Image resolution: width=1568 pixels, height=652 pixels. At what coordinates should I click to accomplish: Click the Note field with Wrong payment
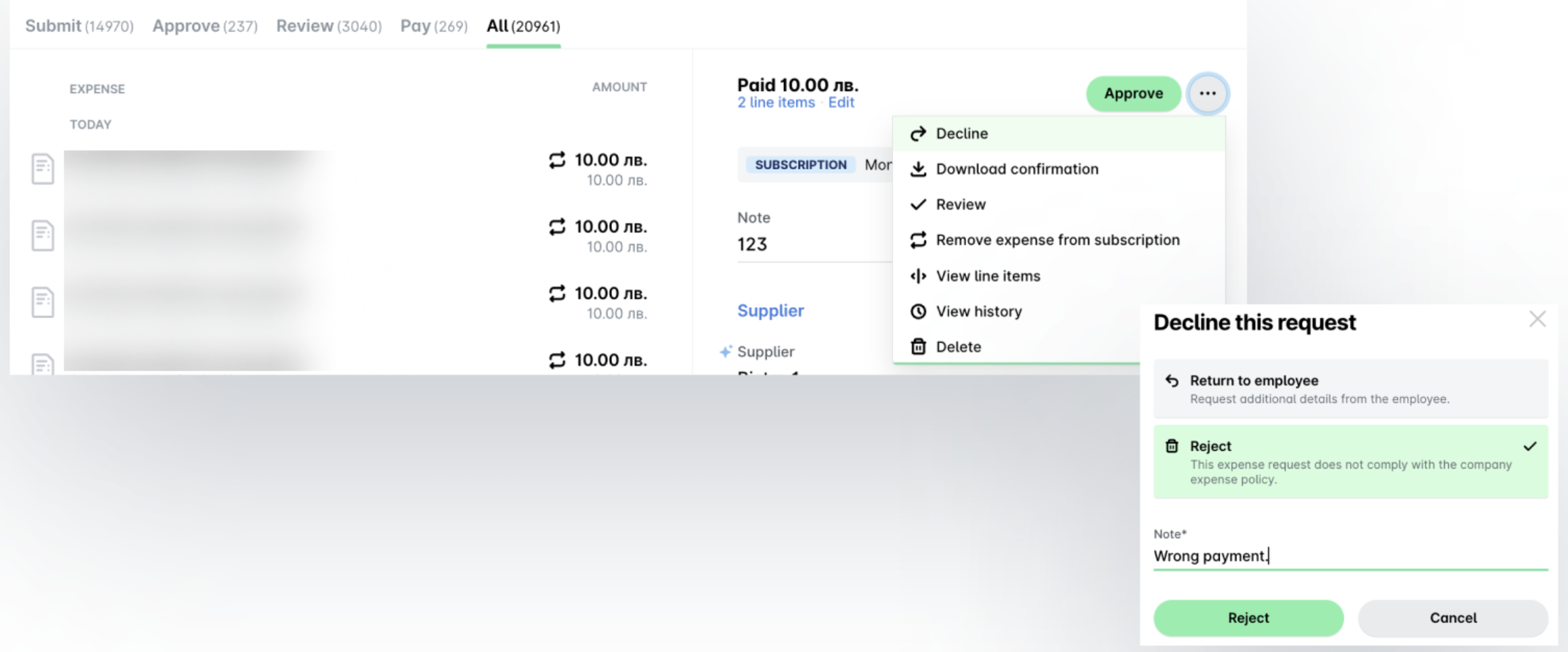point(1350,556)
